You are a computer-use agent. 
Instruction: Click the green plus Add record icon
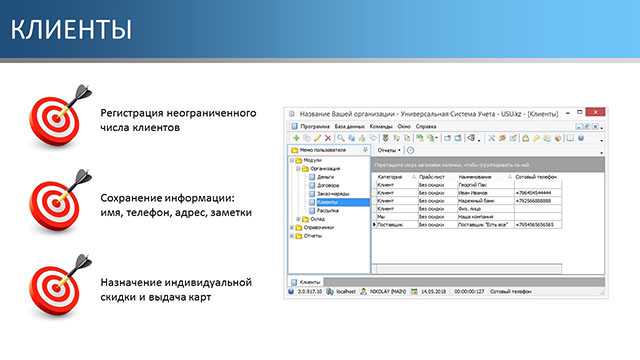pyautogui.click(x=296, y=138)
